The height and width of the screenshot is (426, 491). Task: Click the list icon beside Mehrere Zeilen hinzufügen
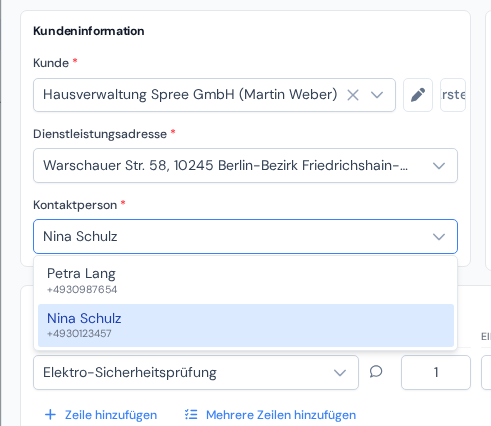191,415
